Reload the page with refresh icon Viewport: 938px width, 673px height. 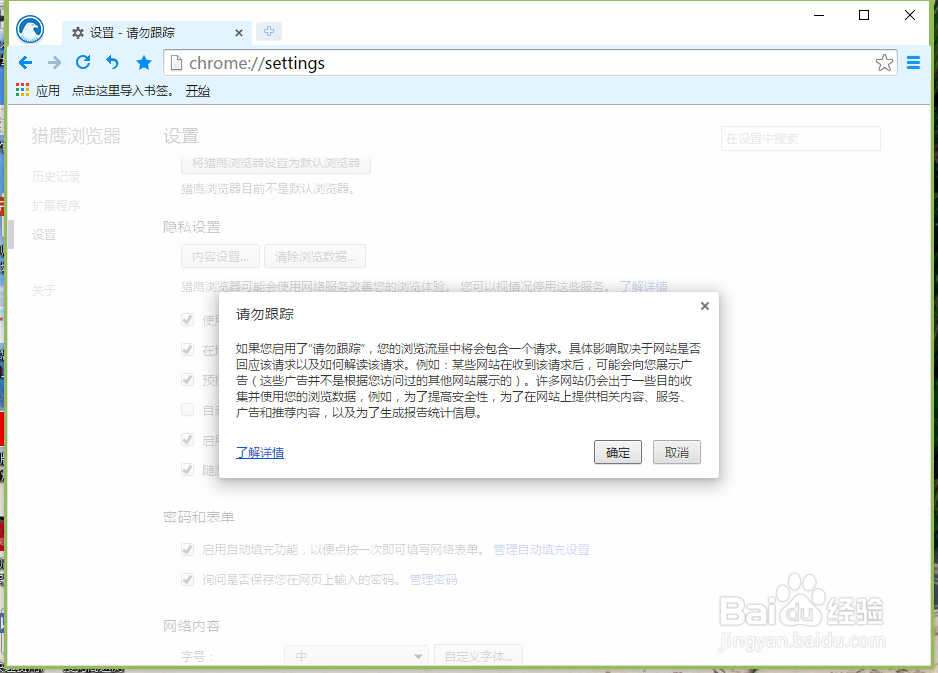point(83,62)
